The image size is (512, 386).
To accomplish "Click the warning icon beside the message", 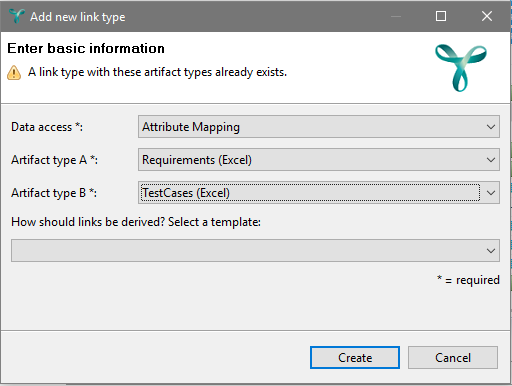I will [14, 72].
